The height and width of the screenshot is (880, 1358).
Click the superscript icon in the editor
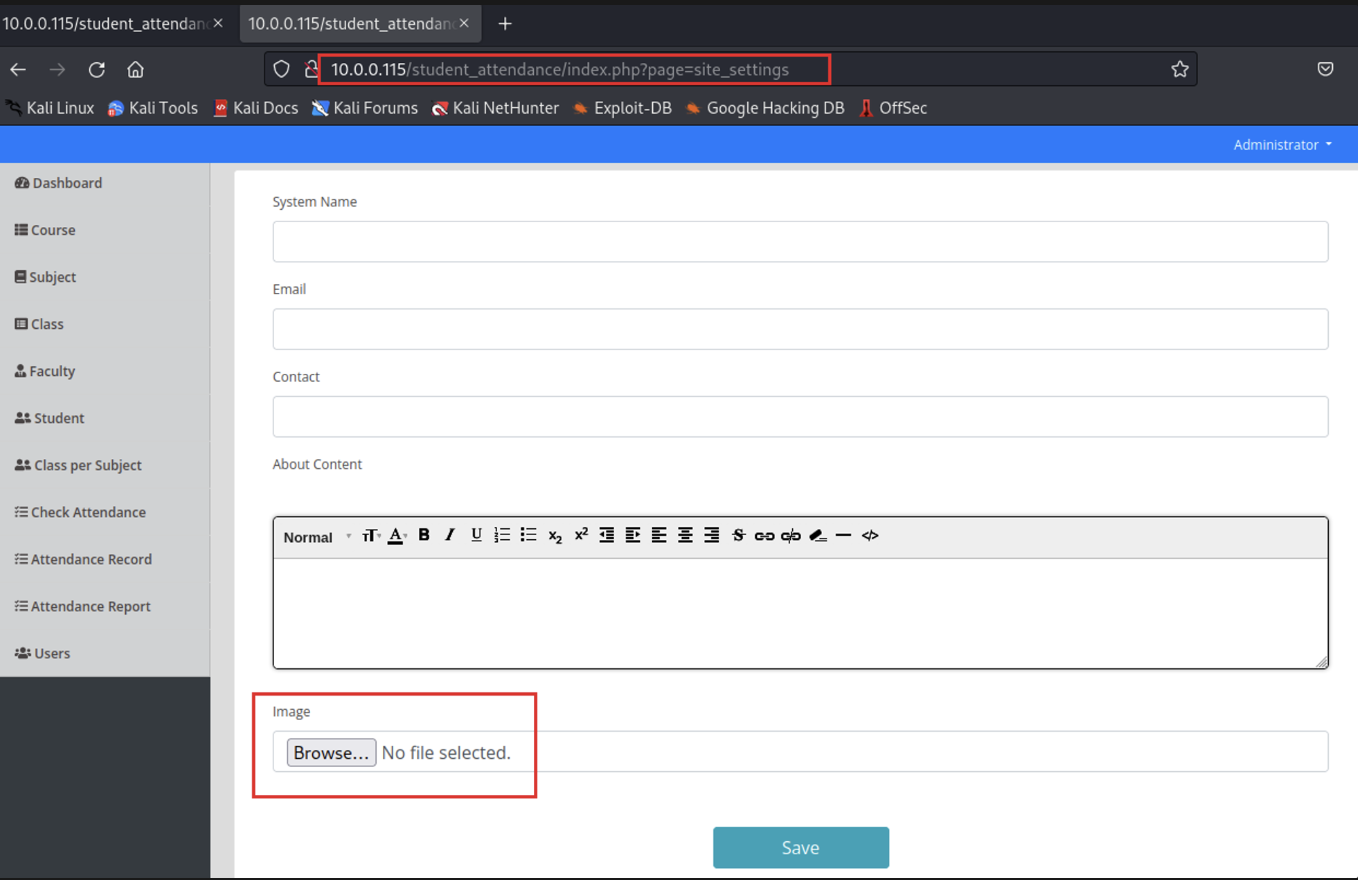581,535
